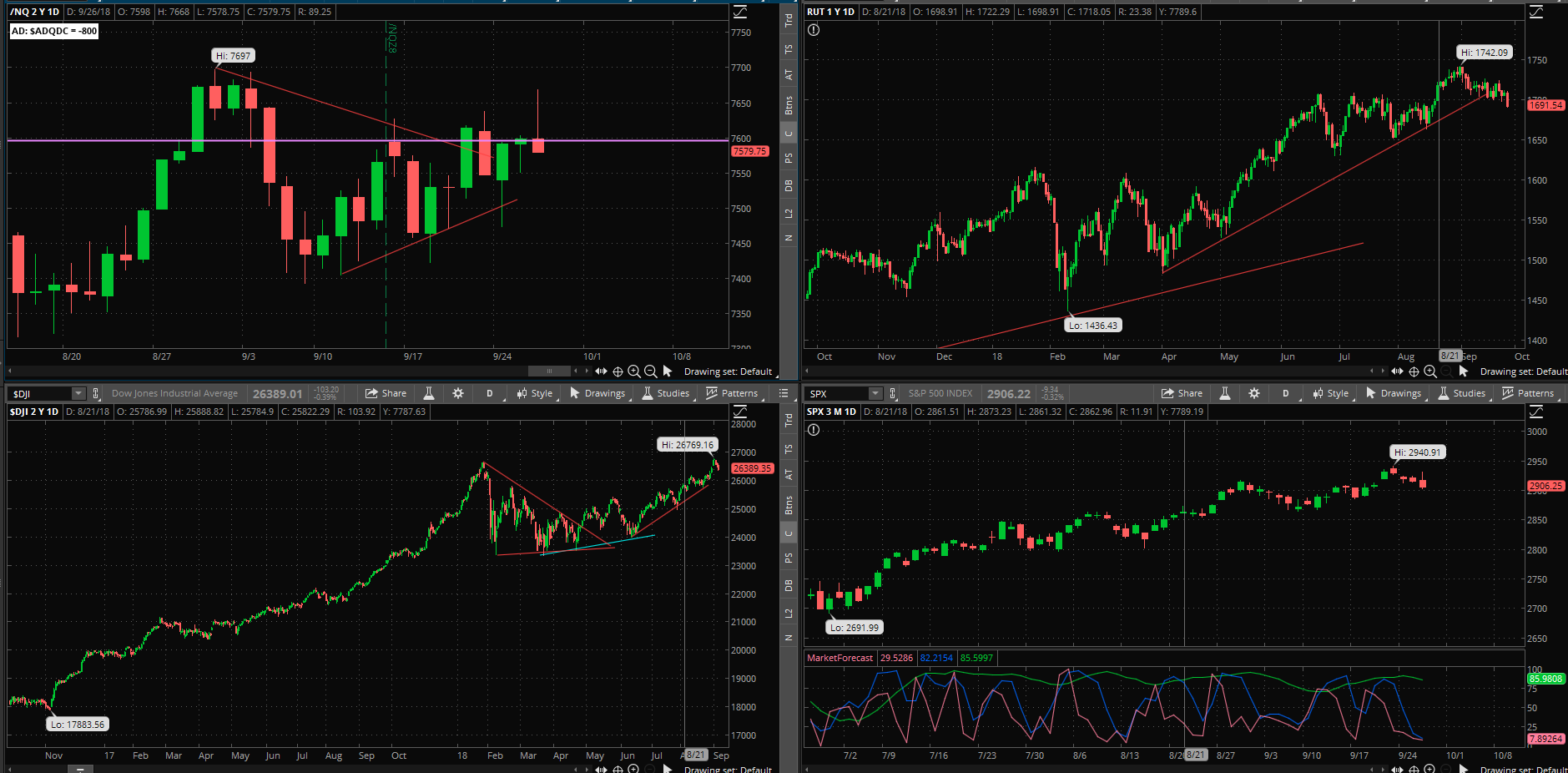The image size is (1568, 773).
Task: Open the Studies menu in SPX toolbar
Action: pyautogui.click(x=1461, y=393)
